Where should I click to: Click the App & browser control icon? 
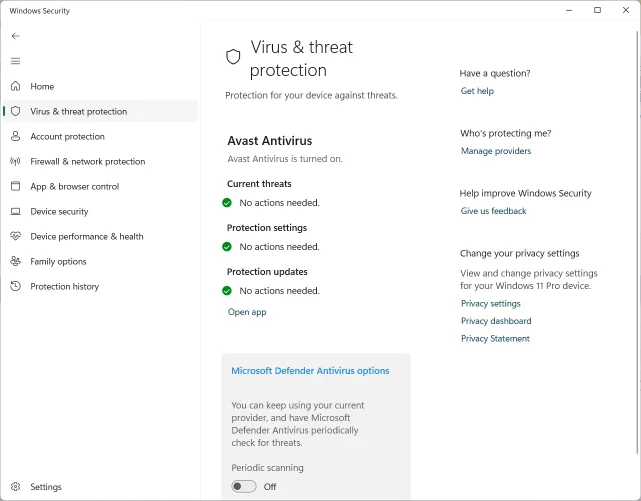[16, 186]
